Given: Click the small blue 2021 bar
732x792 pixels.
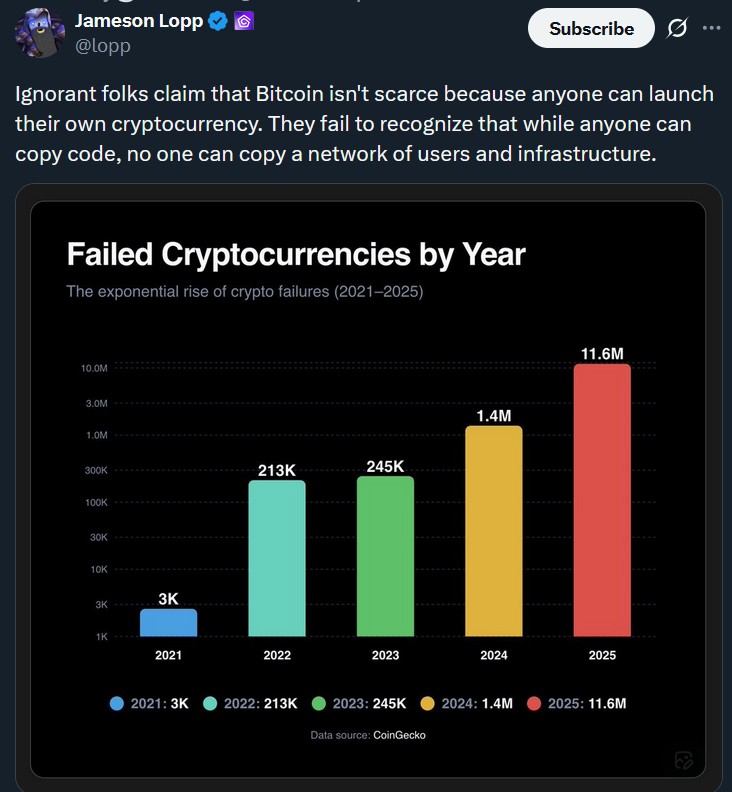Looking at the screenshot, I should click(x=168, y=623).
